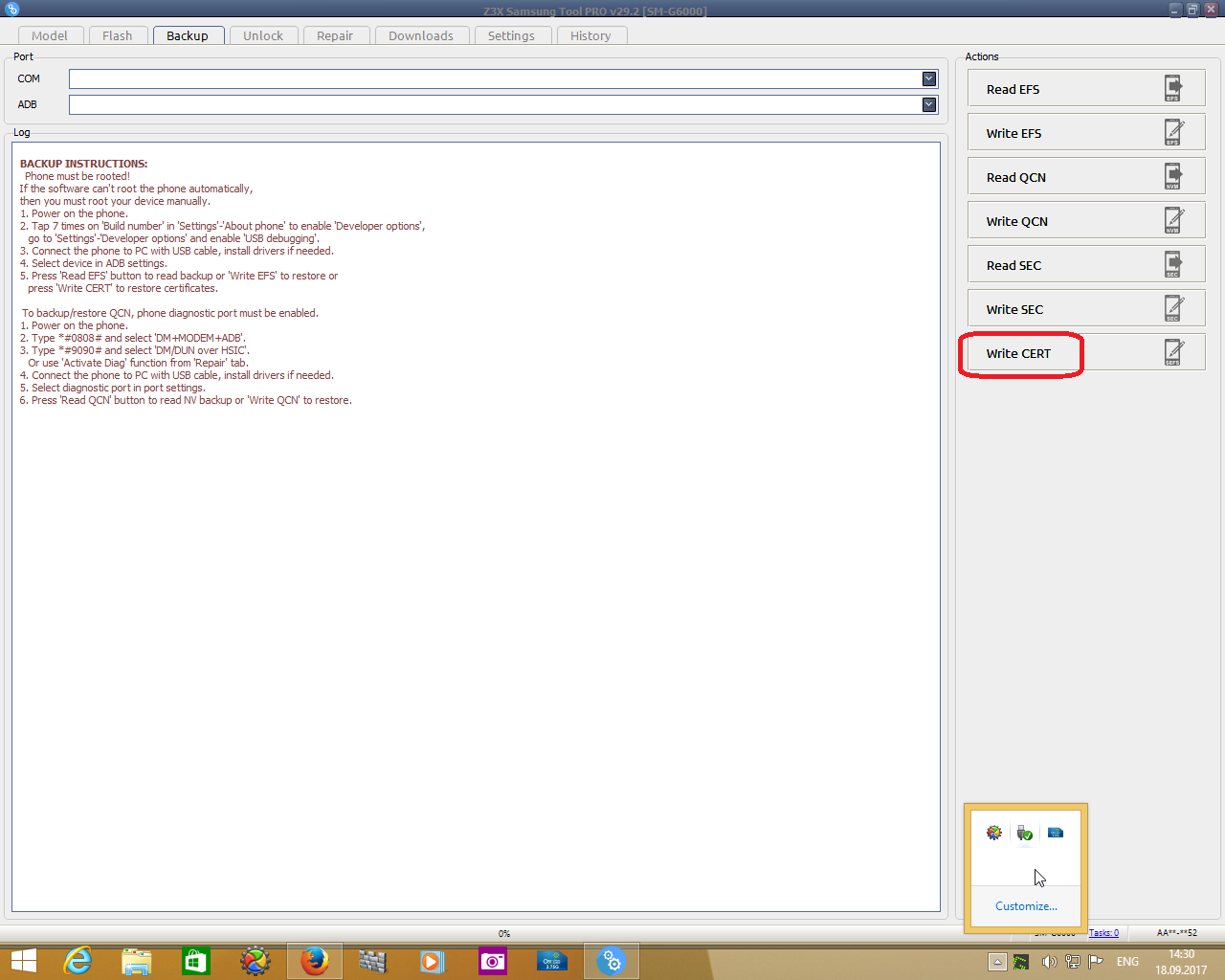Launch Internet Explorer from the taskbar
This screenshot has width=1225, height=980.
tap(78, 961)
